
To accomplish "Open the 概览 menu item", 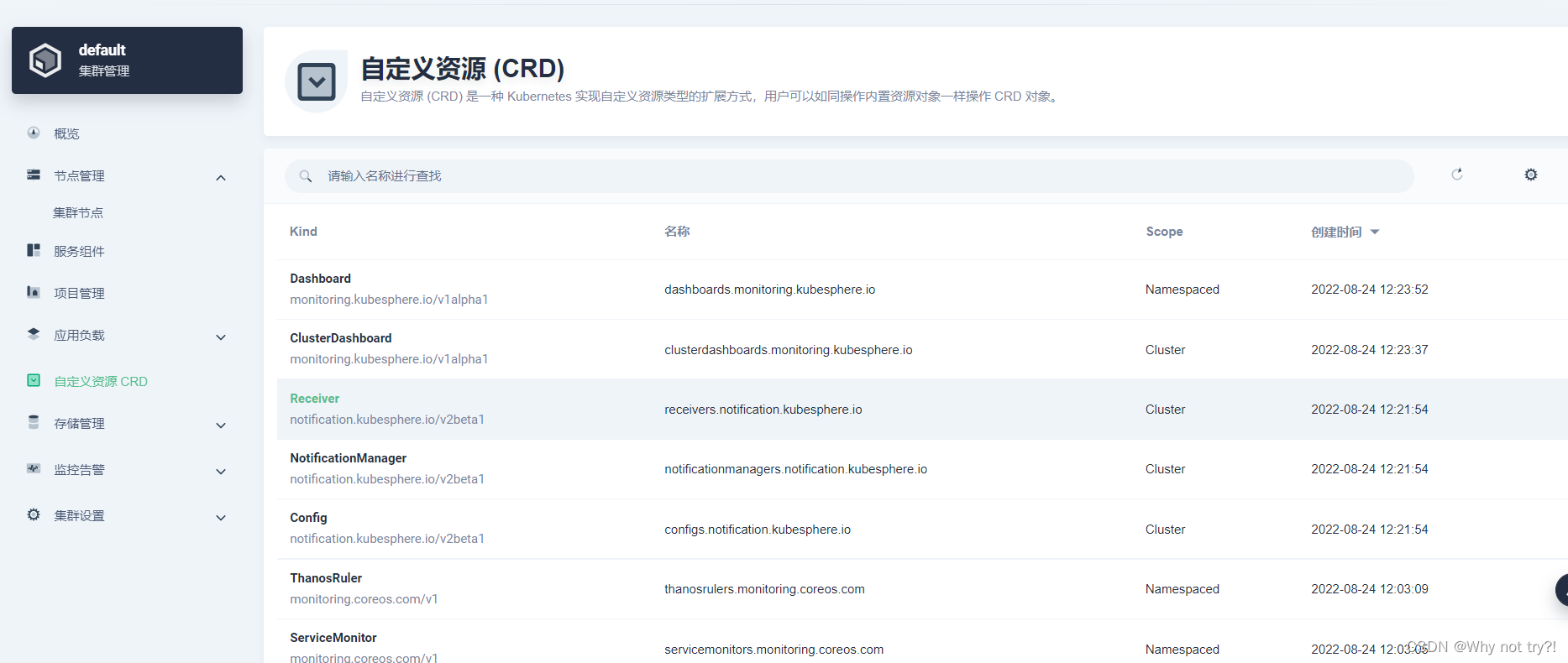I will 66,133.
